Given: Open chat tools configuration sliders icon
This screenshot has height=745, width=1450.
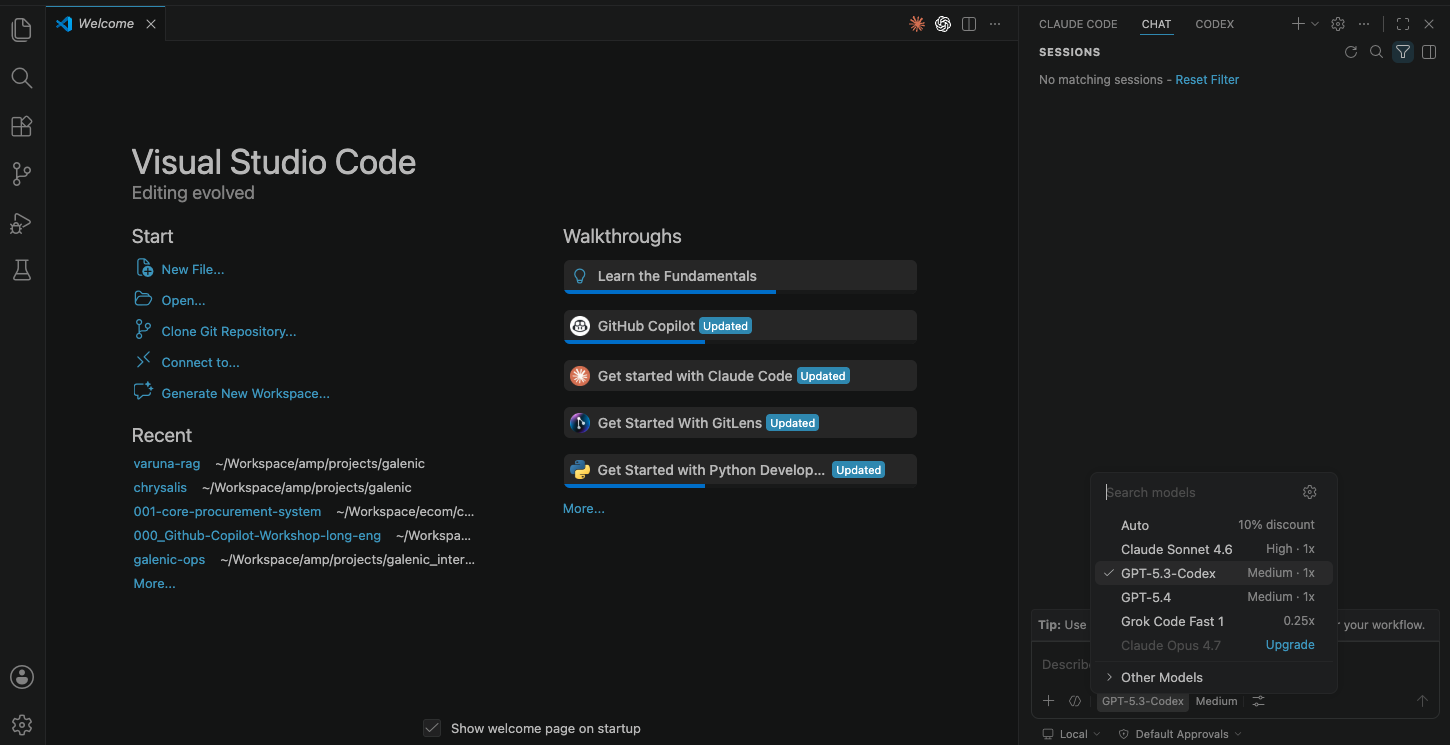Looking at the screenshot, I should [1259, 701].
